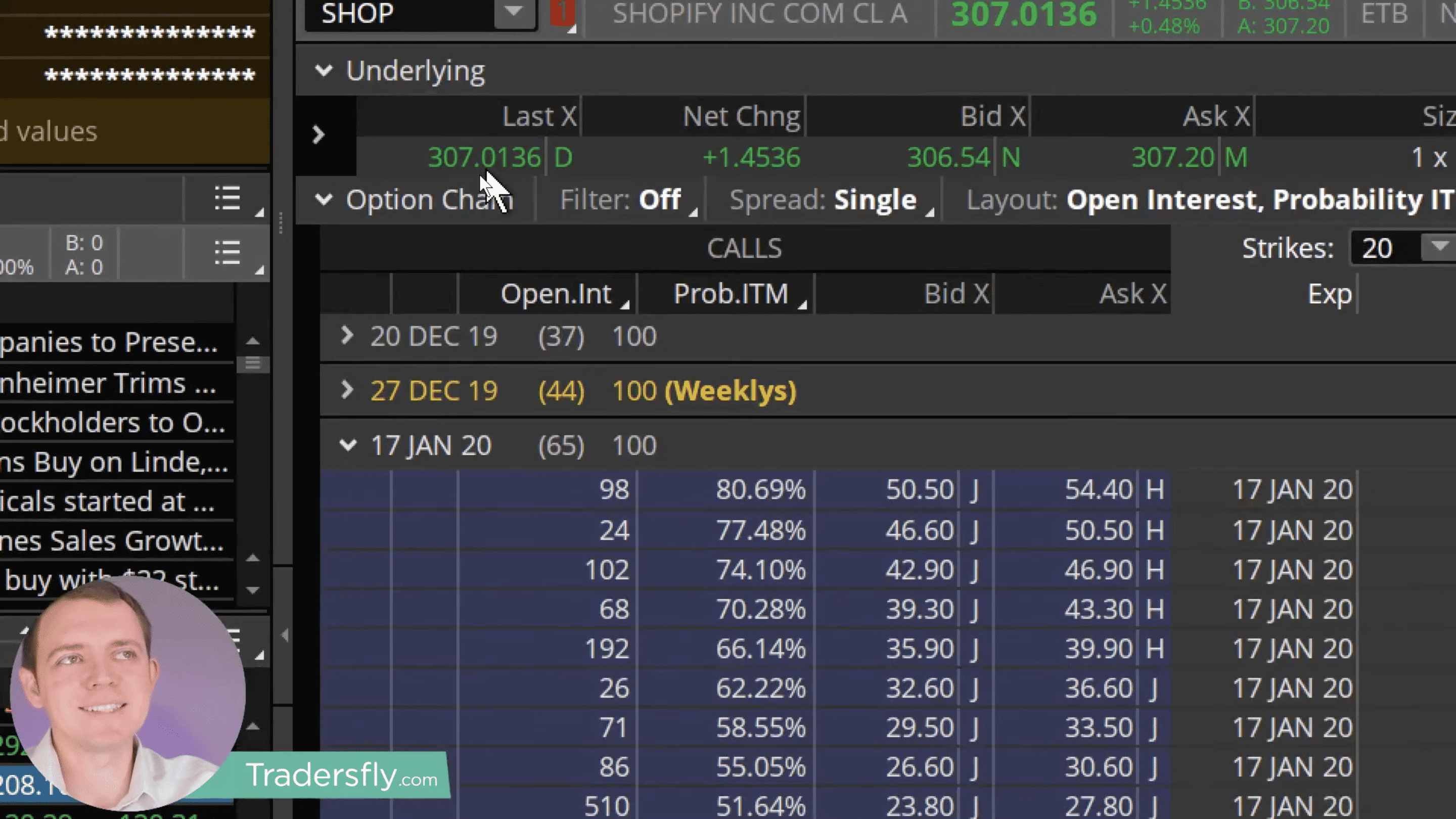The width and height of the screenshot is (1456, 819).
Task: Click the 26.60 bid in the 55.05% row
Action: (x=920, y=767)
